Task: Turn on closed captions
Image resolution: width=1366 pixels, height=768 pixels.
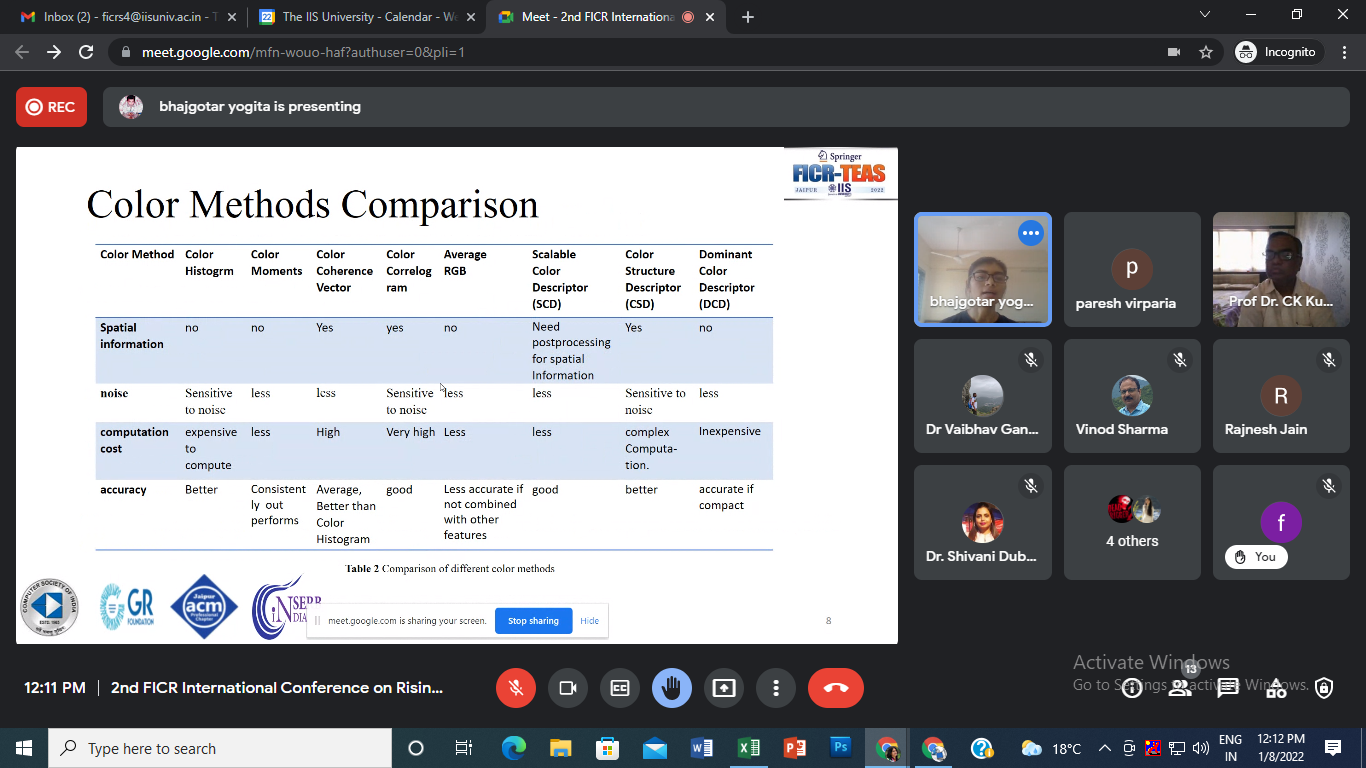Action: point(620,688)
